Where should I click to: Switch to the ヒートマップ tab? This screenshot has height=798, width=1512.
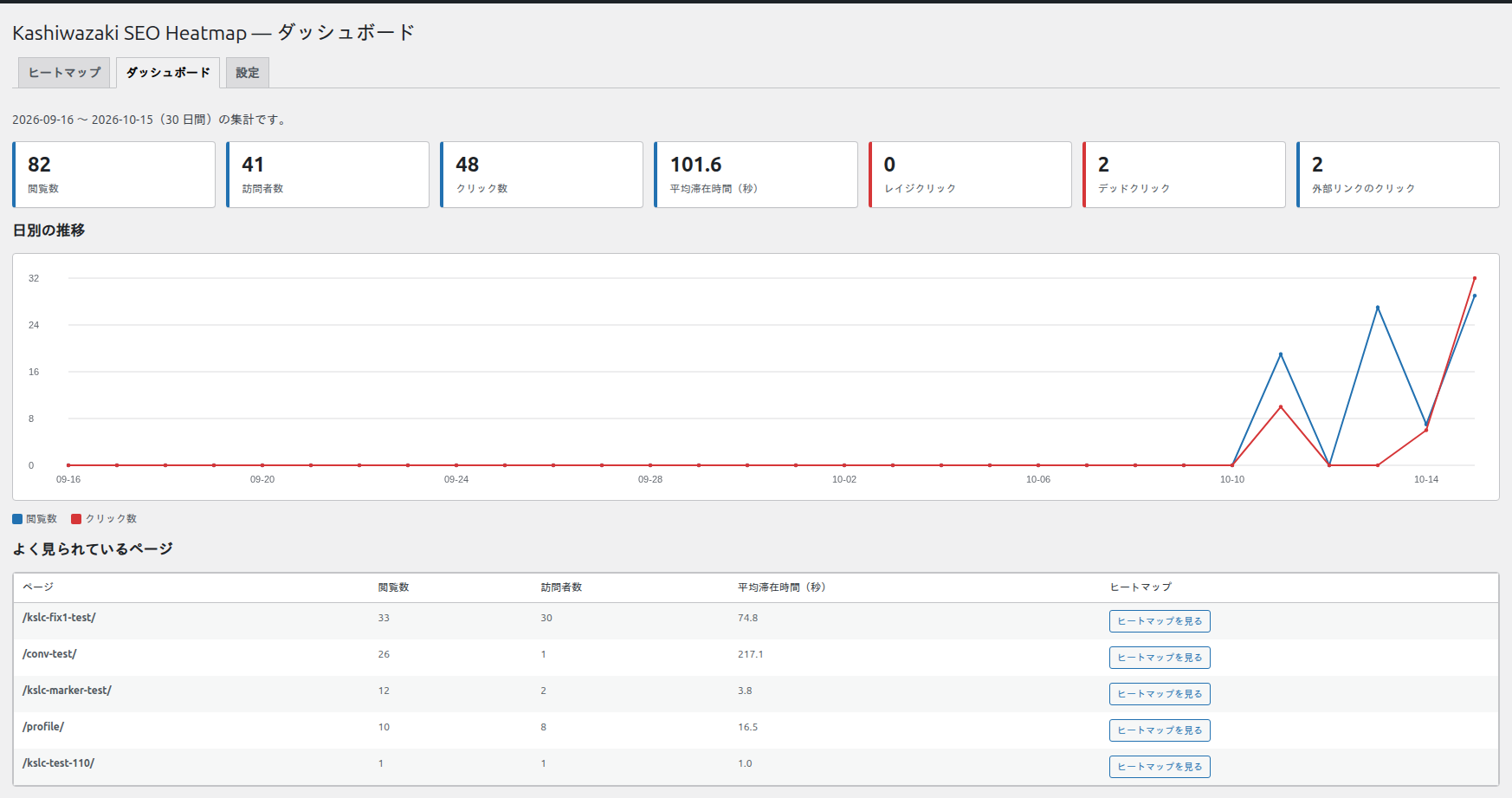(64, 73)
